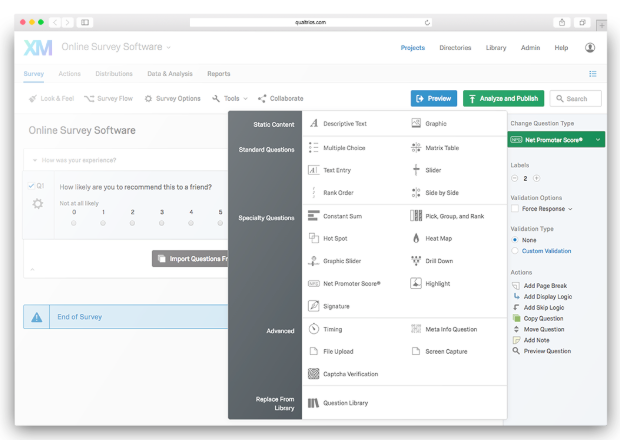Open the Q1 question settings gear
Screen dimensions: 620x440
38,204
